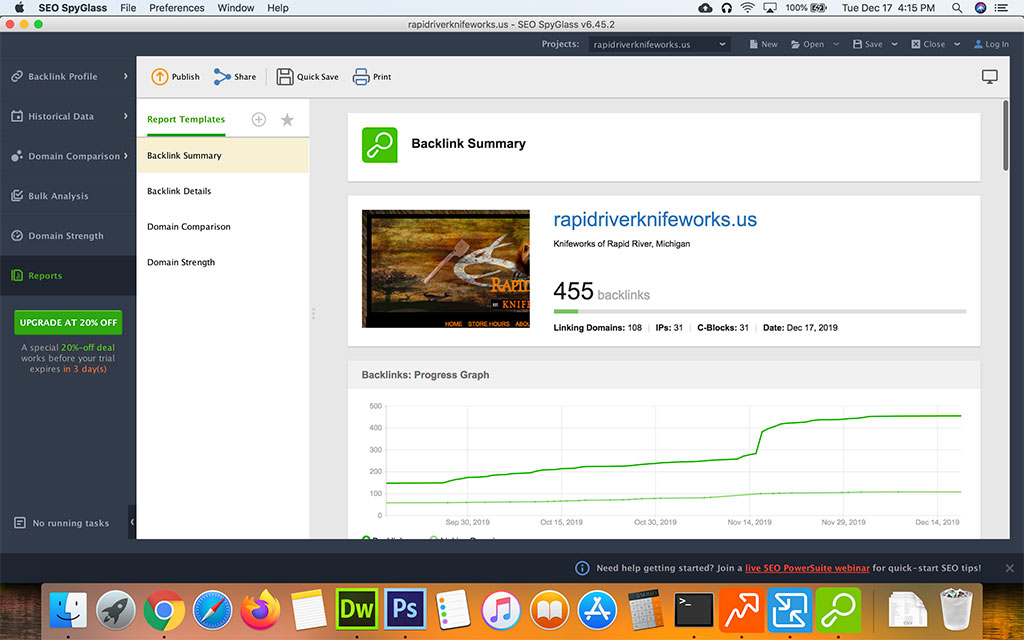The image size is (1024, 640).
Task: Open live SEO PowerSuite webinar link
Action: pyautogui.click(x=807, y=568)
